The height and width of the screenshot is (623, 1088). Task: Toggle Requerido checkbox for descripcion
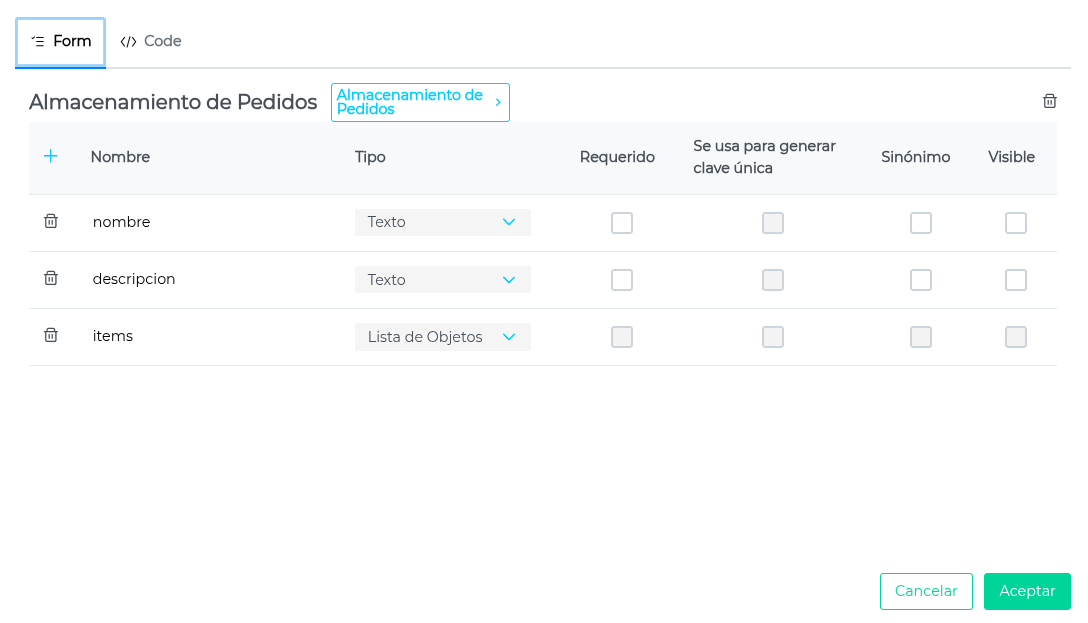point(622,280)
